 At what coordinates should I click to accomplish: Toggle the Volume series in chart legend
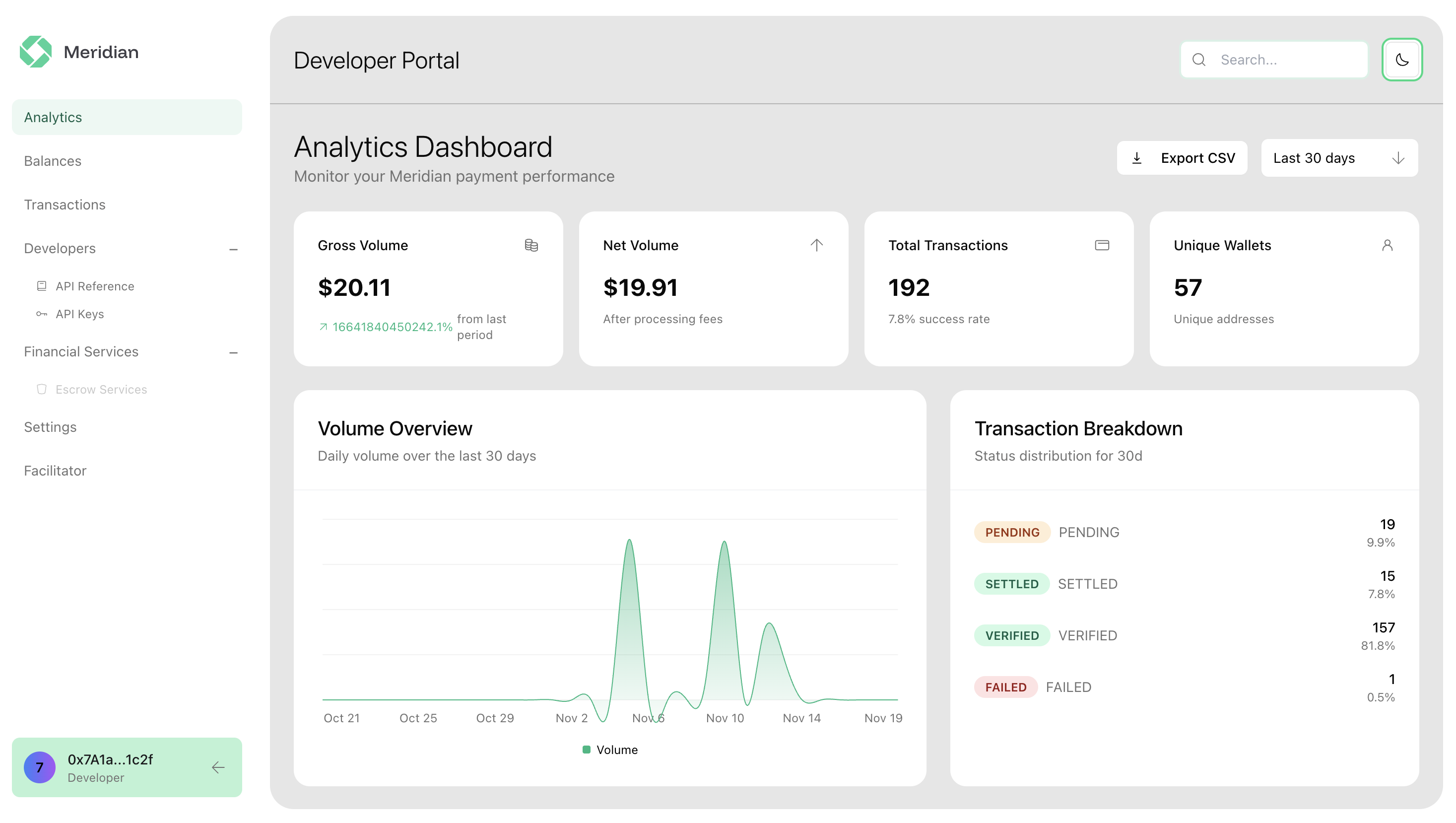[609, 750]
